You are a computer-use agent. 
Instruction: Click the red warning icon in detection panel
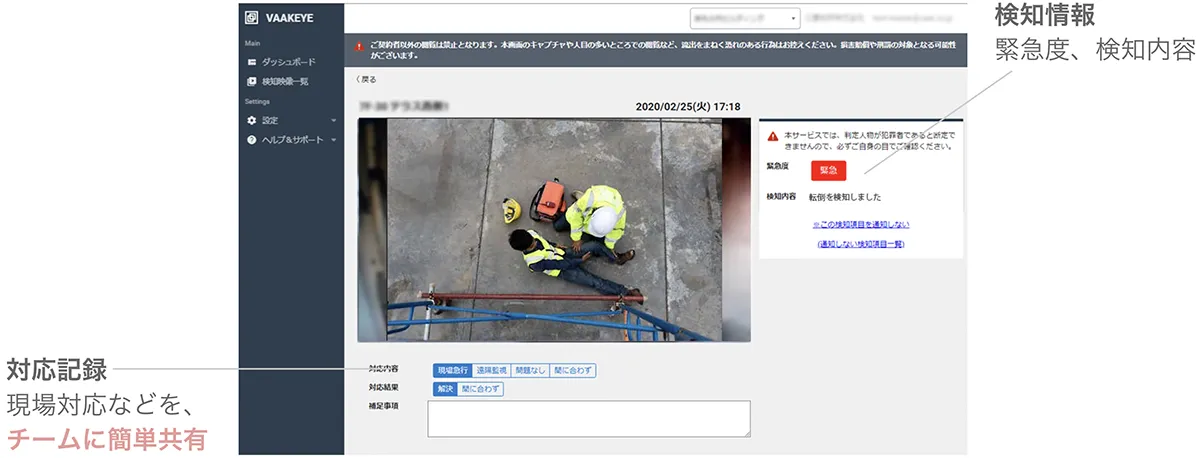click(x=772, y=135)
